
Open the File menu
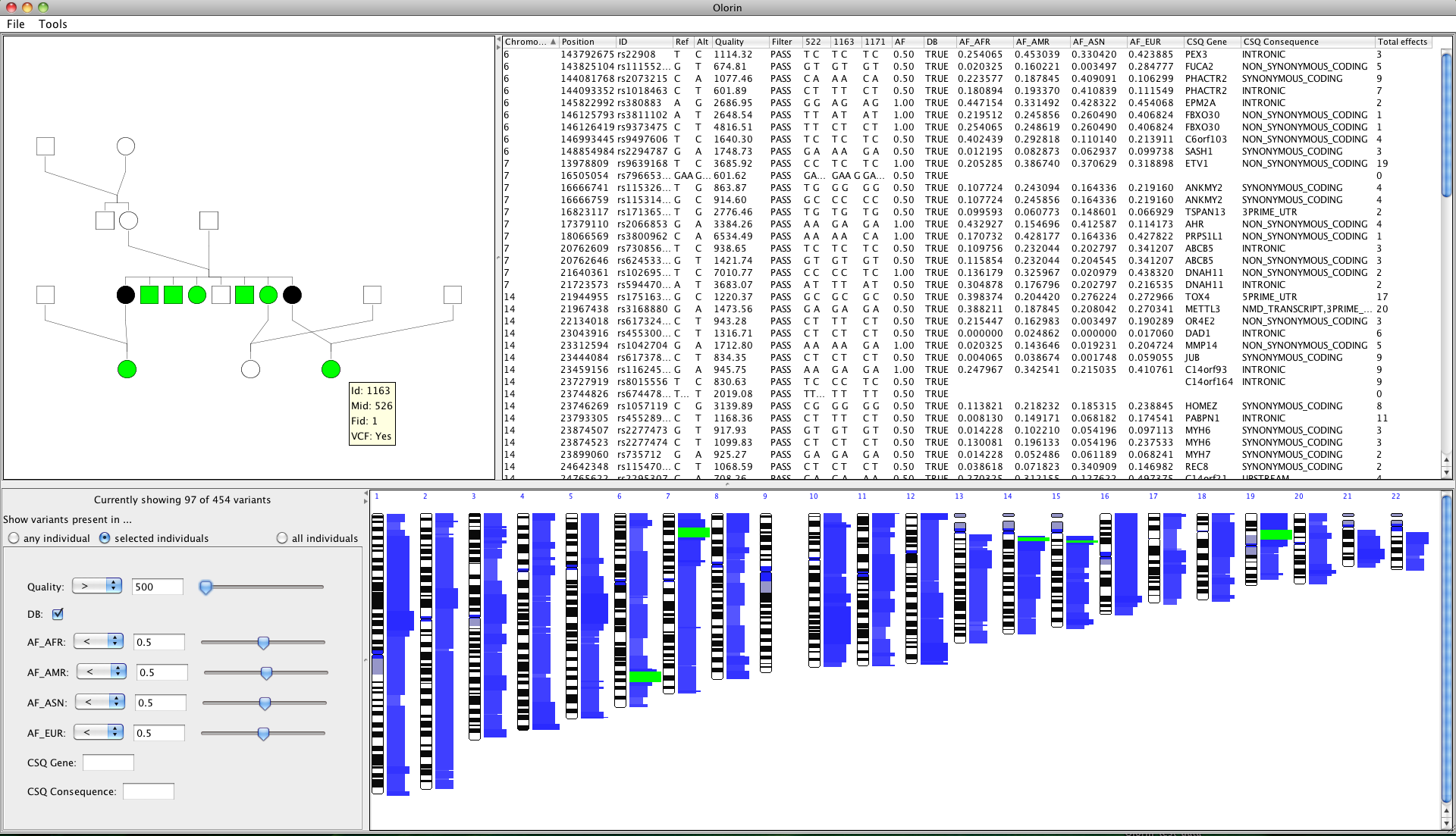(x=16, y=24)
